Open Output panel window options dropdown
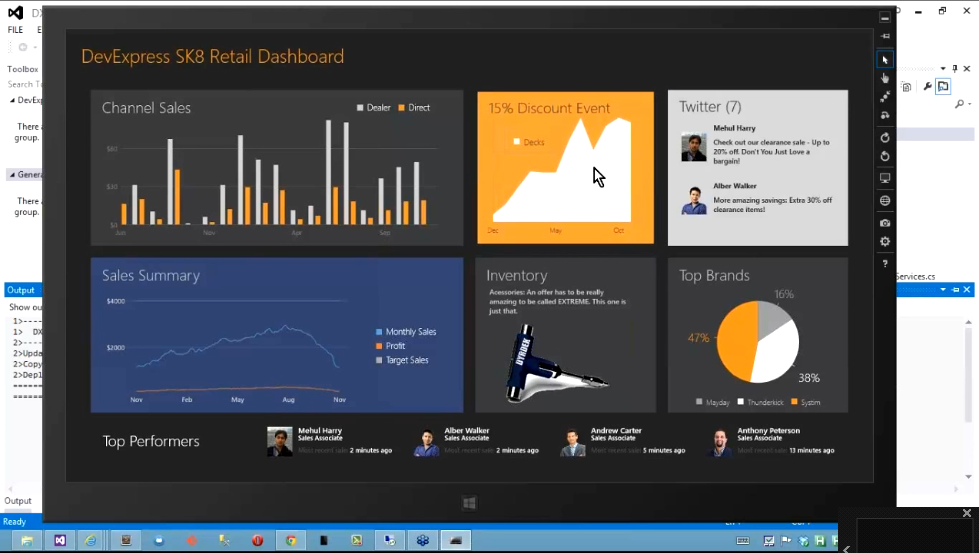This screenshot has height=553, width=979. [x=943, y=290]
